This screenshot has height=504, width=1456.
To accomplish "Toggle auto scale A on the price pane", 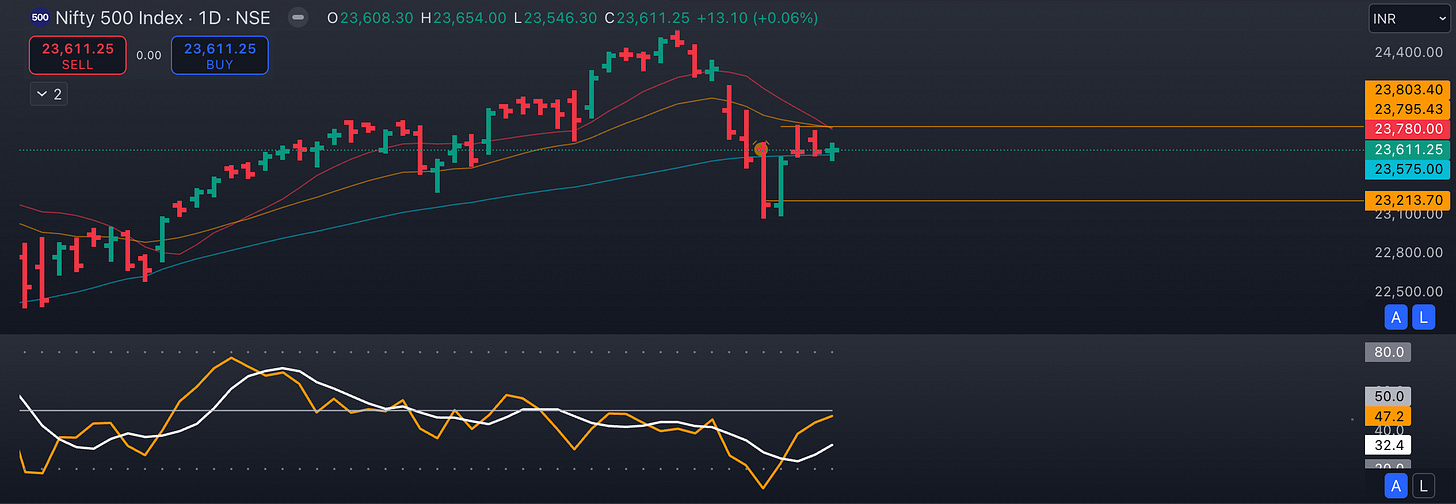I will 1397,318.
